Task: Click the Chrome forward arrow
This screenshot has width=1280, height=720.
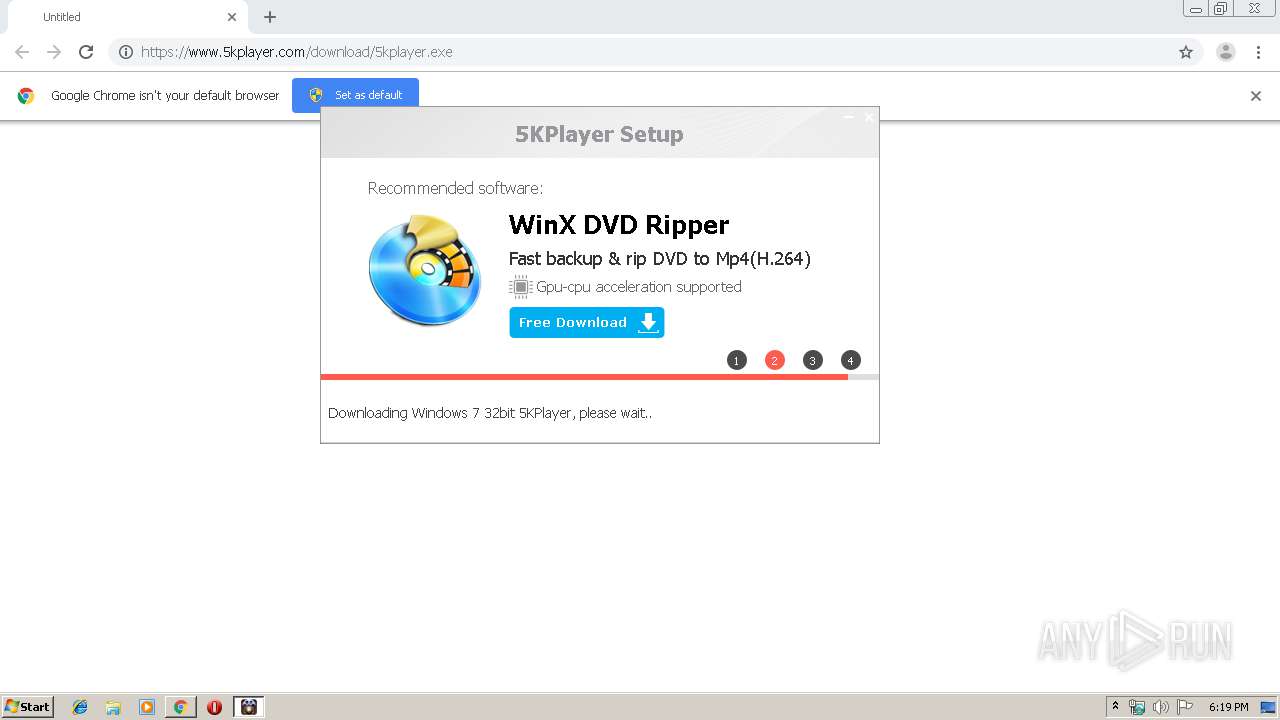Action: [x=54, y=52]
